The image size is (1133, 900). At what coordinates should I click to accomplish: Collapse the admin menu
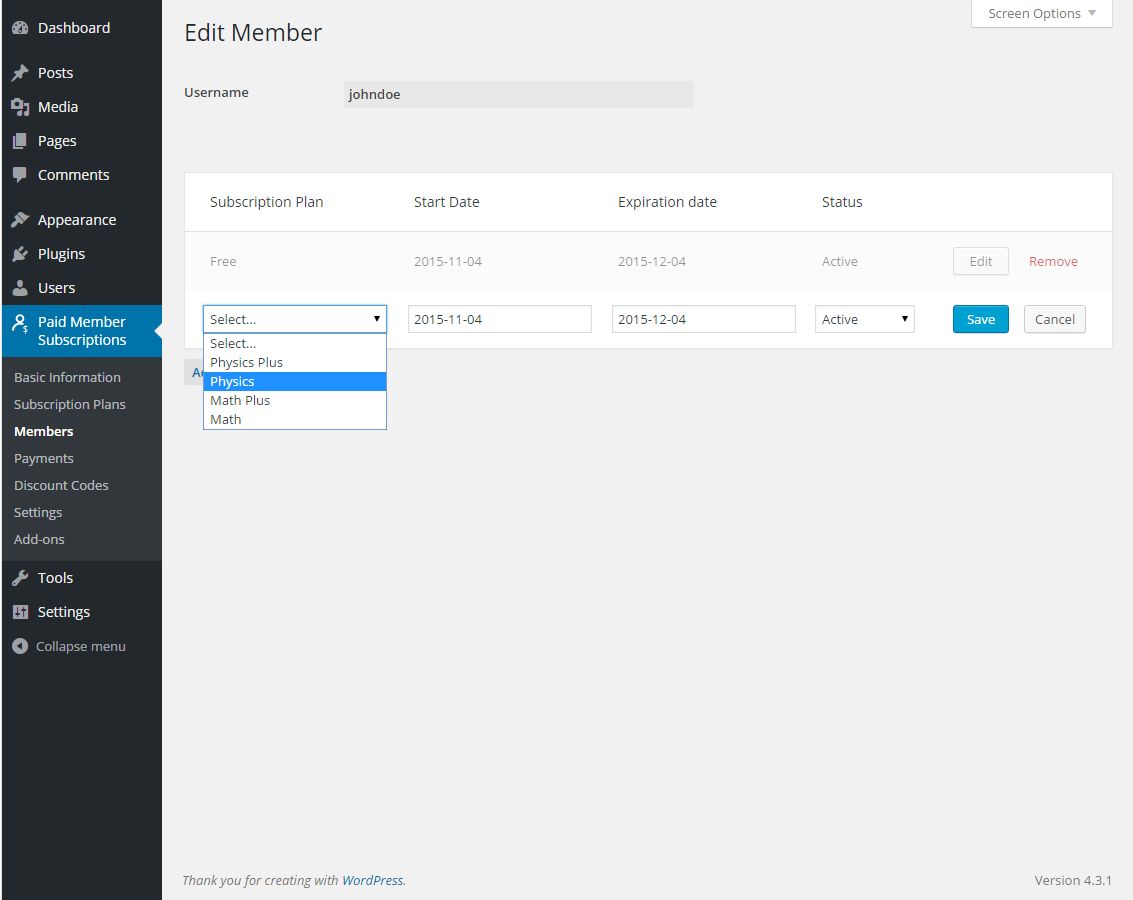tap(22, 645)
